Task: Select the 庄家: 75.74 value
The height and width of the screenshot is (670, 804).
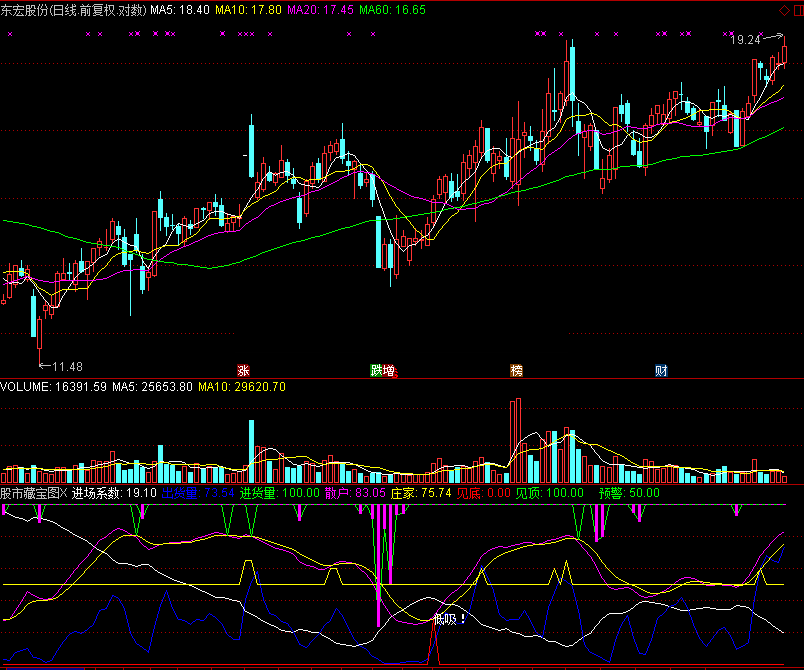Action: coord(421,493)
